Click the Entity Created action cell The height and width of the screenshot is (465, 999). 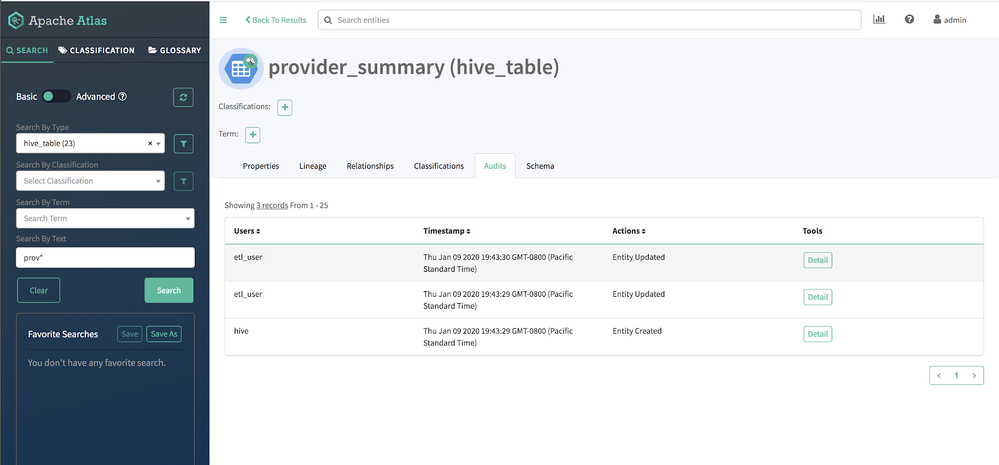coord(637,331)
